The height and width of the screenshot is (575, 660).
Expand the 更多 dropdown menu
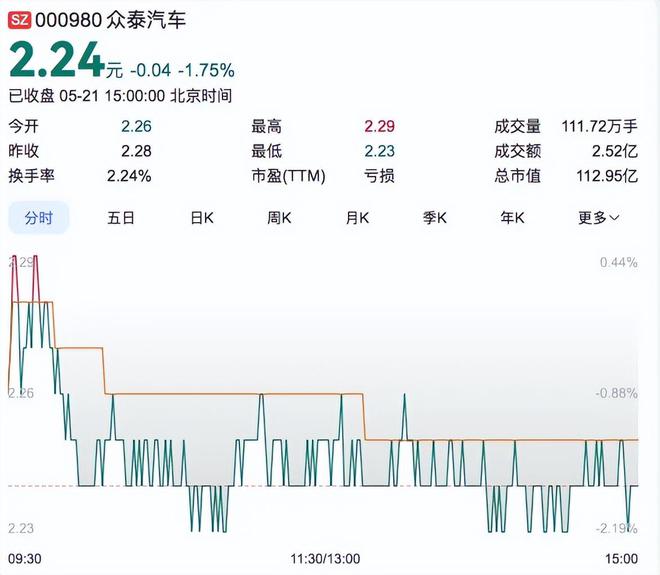pos(598,217)
